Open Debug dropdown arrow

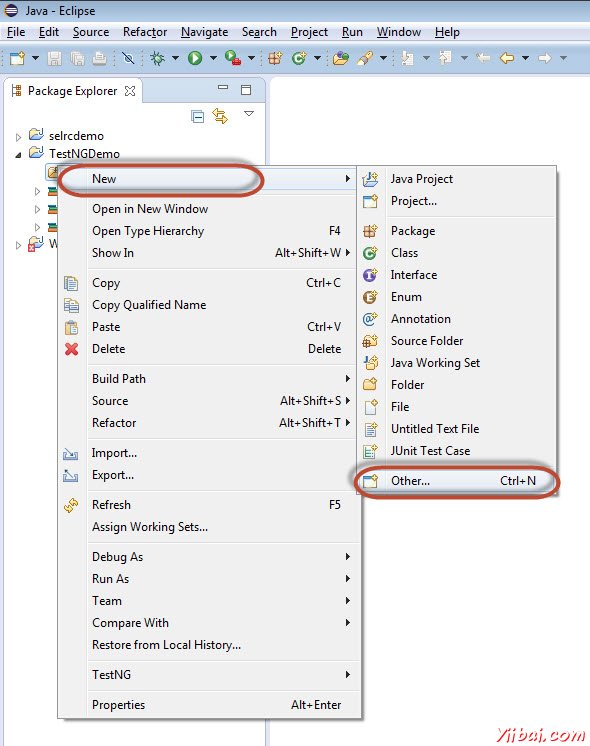click(x=175, y=58)
